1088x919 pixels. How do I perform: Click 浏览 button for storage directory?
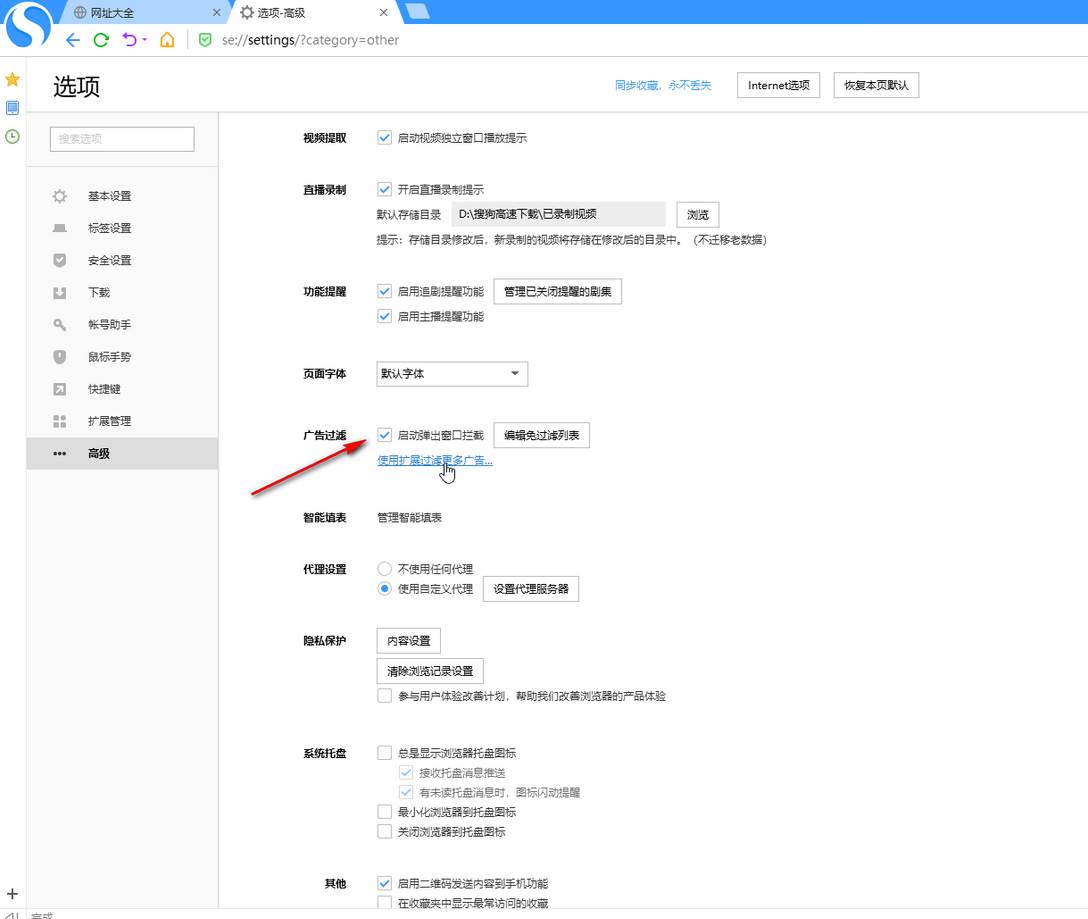[697, 214]
